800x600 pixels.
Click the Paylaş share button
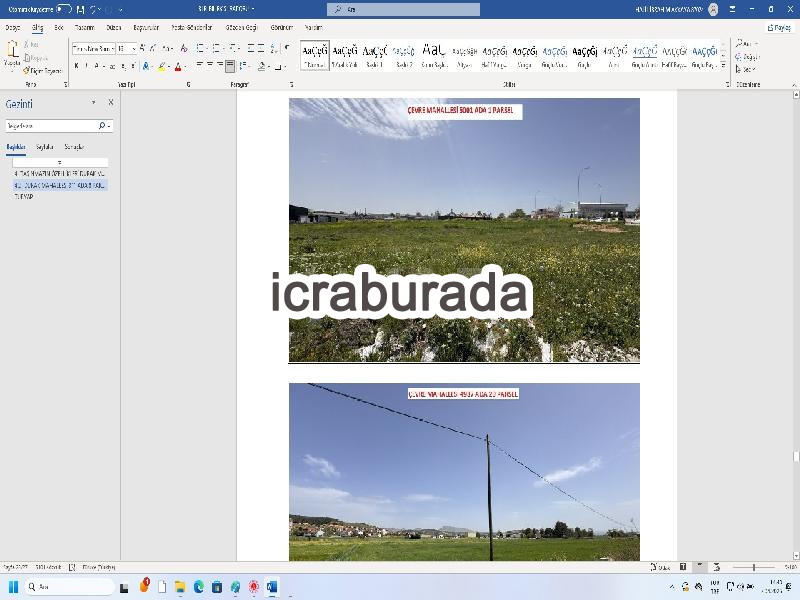coord(779,28)
